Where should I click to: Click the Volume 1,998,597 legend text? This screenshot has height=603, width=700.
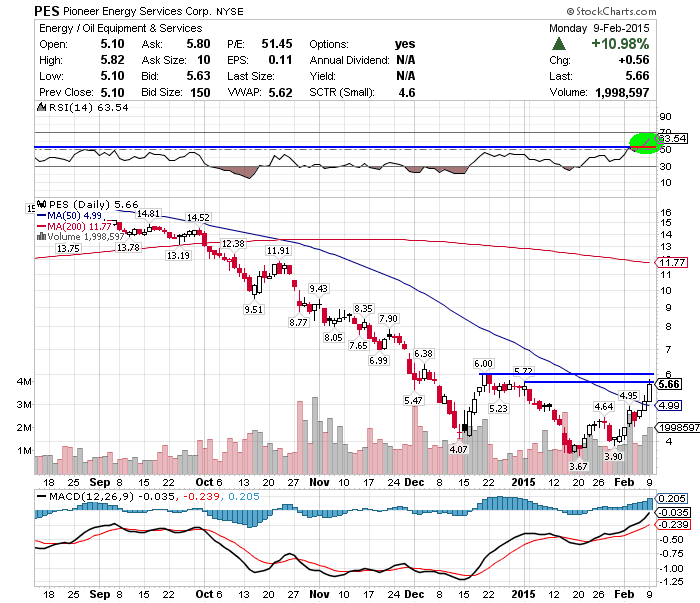click(x=86, y=237)
